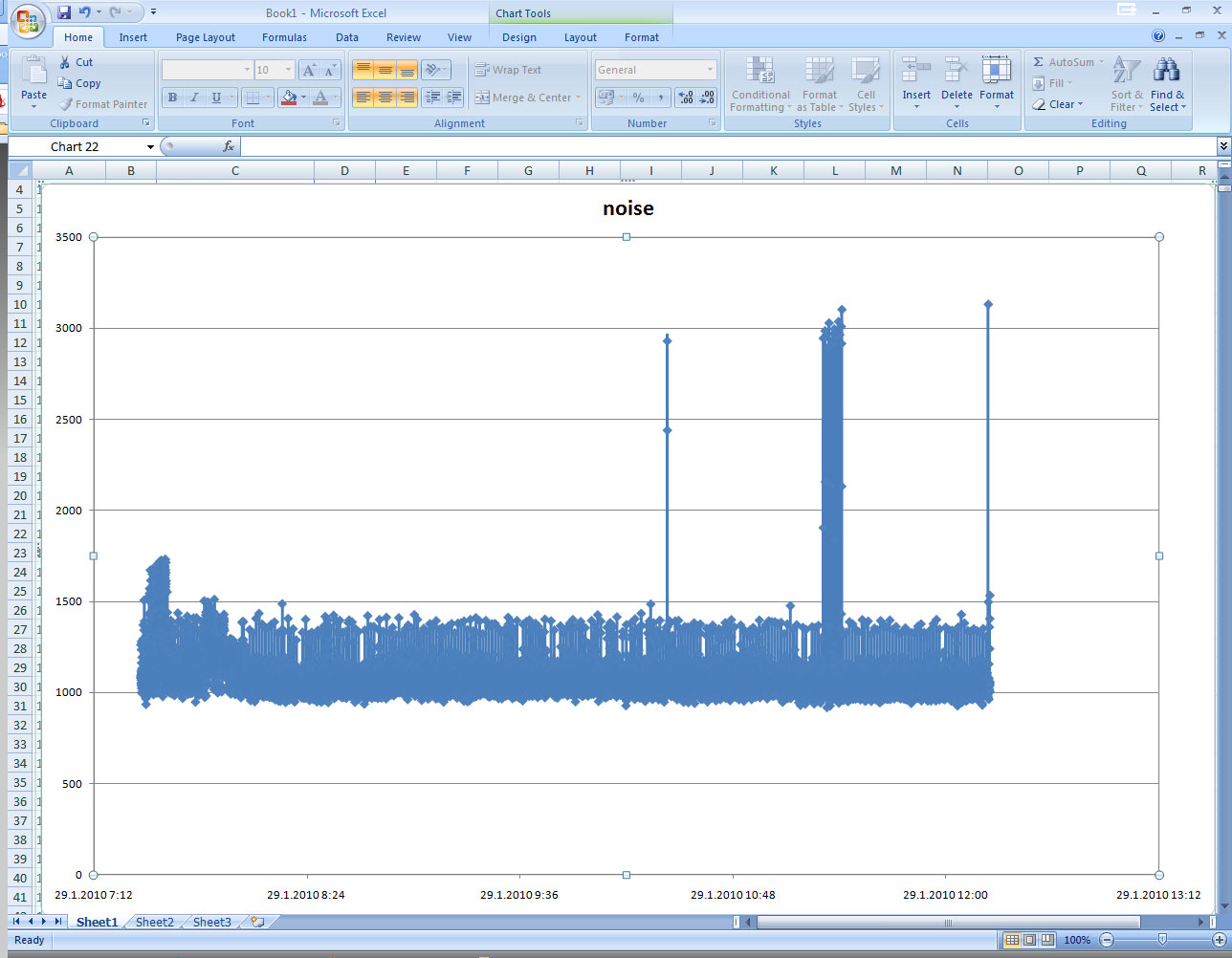Open Conditional Formatting menu
The image size is (1232, 958).
point(760,83)
